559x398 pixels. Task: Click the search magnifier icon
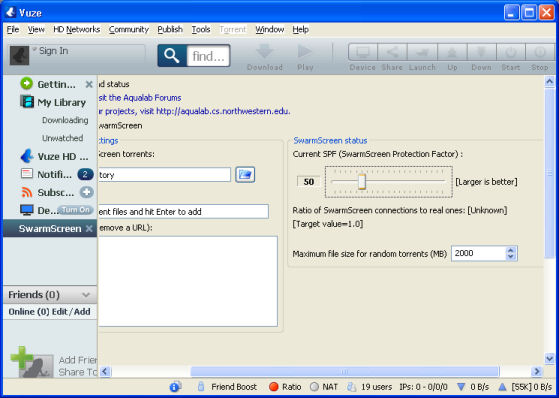click(x=172, y=56)
